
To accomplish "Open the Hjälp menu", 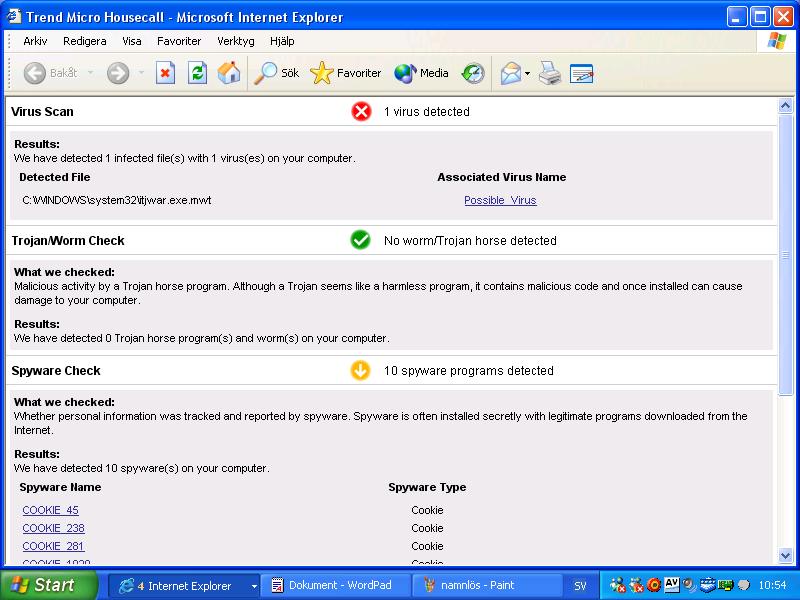I will click(x=282, y=41).
